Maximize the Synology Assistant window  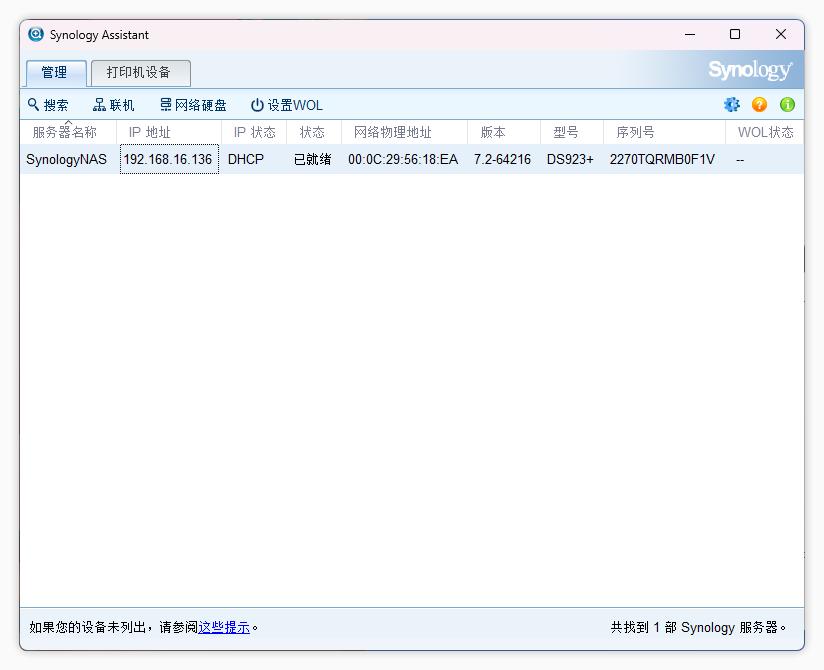[735, 35]
